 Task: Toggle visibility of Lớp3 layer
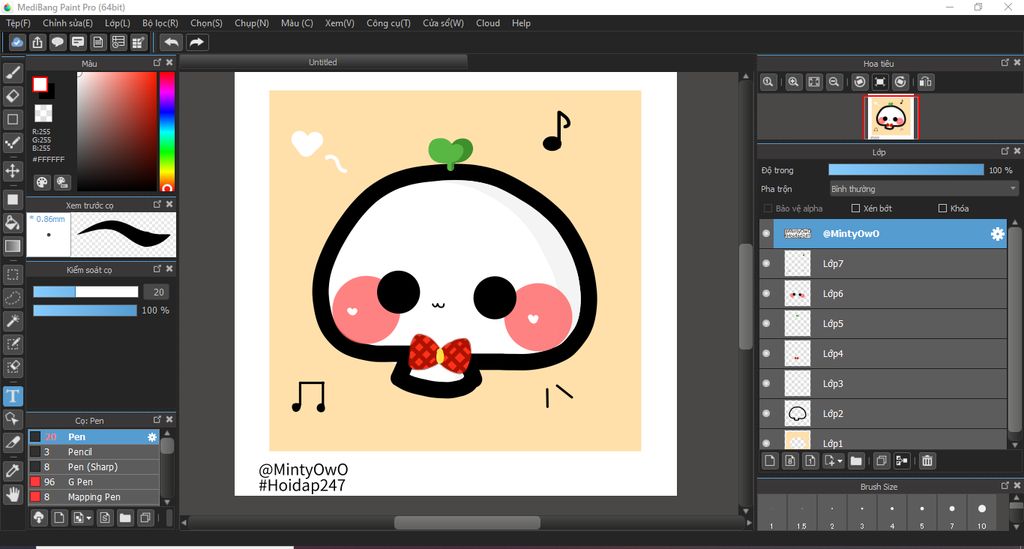(766, 384)
